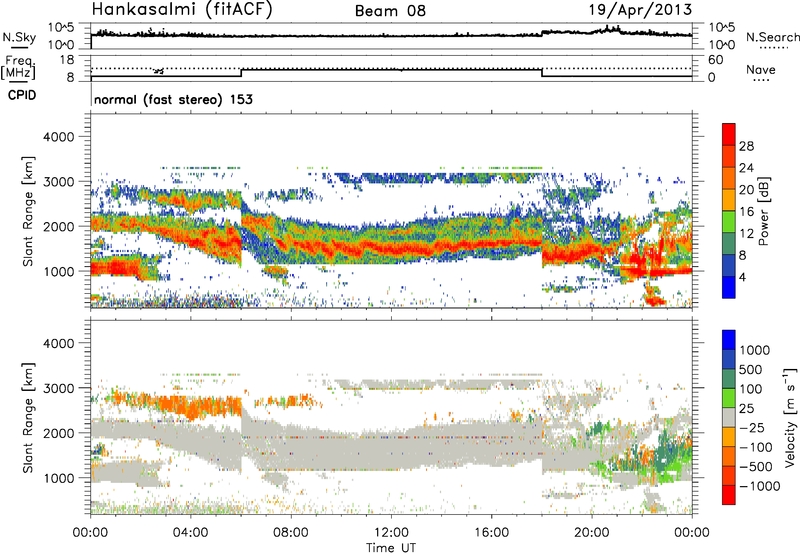Click the 18 tick on the frequency axis
This screenshot has height=554, width=800.
click(x=67, y=60)
